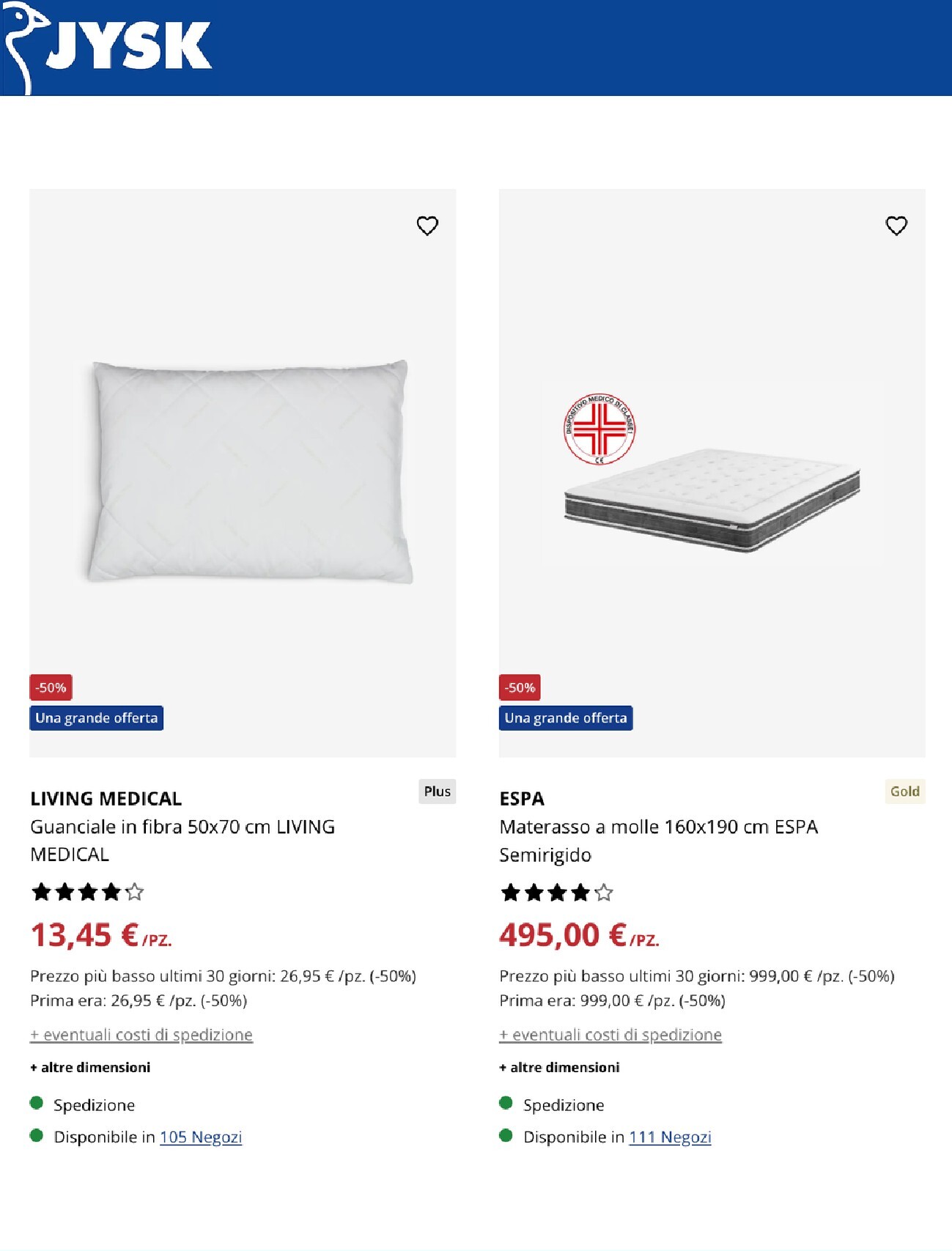Open mattress shipping costs link

coord(610,1035)
